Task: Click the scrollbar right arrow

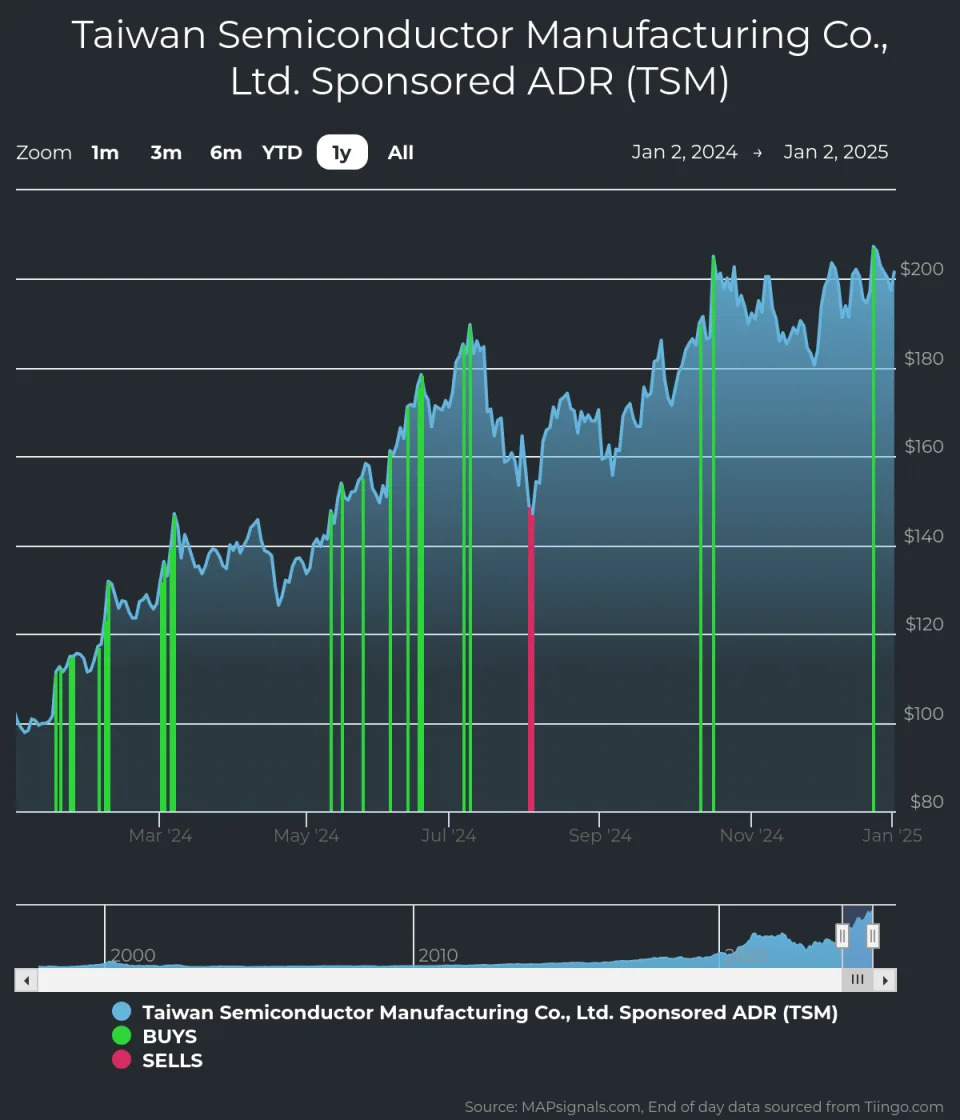Action: (x=885, y=980)
